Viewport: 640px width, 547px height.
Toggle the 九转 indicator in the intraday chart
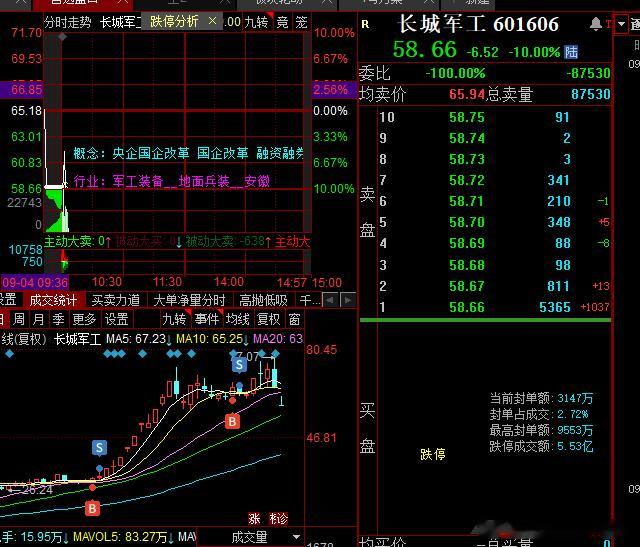pos(256,22)
